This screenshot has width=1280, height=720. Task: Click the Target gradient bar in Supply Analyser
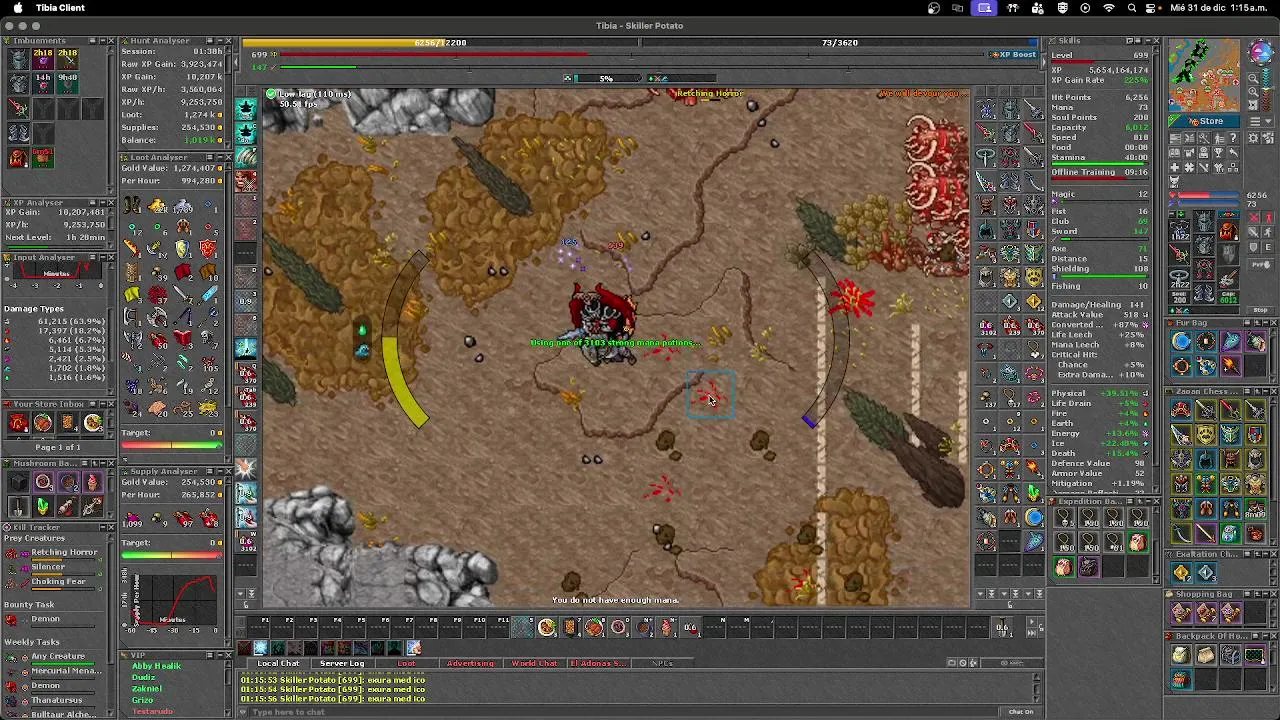[x=172, y=555]
